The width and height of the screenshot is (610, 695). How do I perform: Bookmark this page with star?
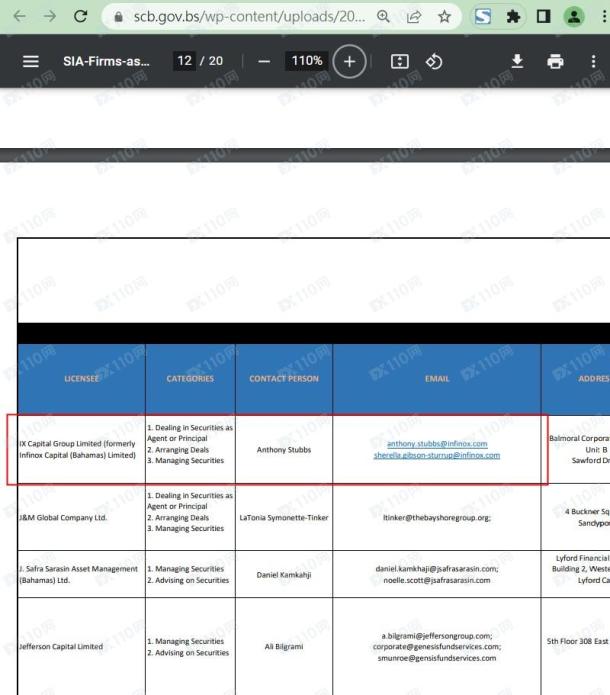[x=444, y=17]
